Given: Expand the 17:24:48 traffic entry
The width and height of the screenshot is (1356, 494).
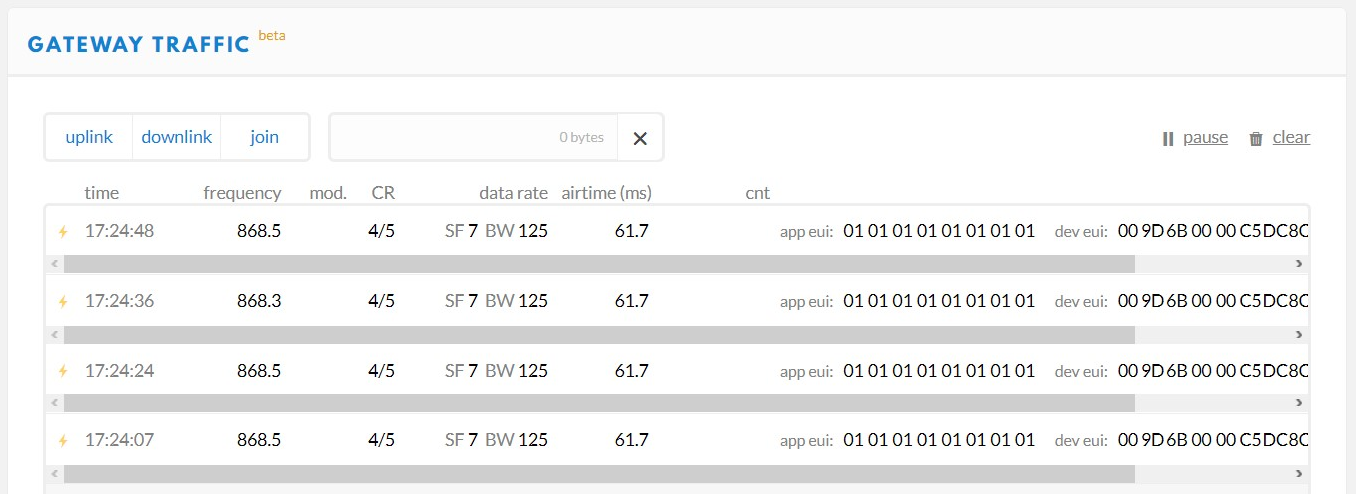Looking at the screenshot, I should pos(677,231).
